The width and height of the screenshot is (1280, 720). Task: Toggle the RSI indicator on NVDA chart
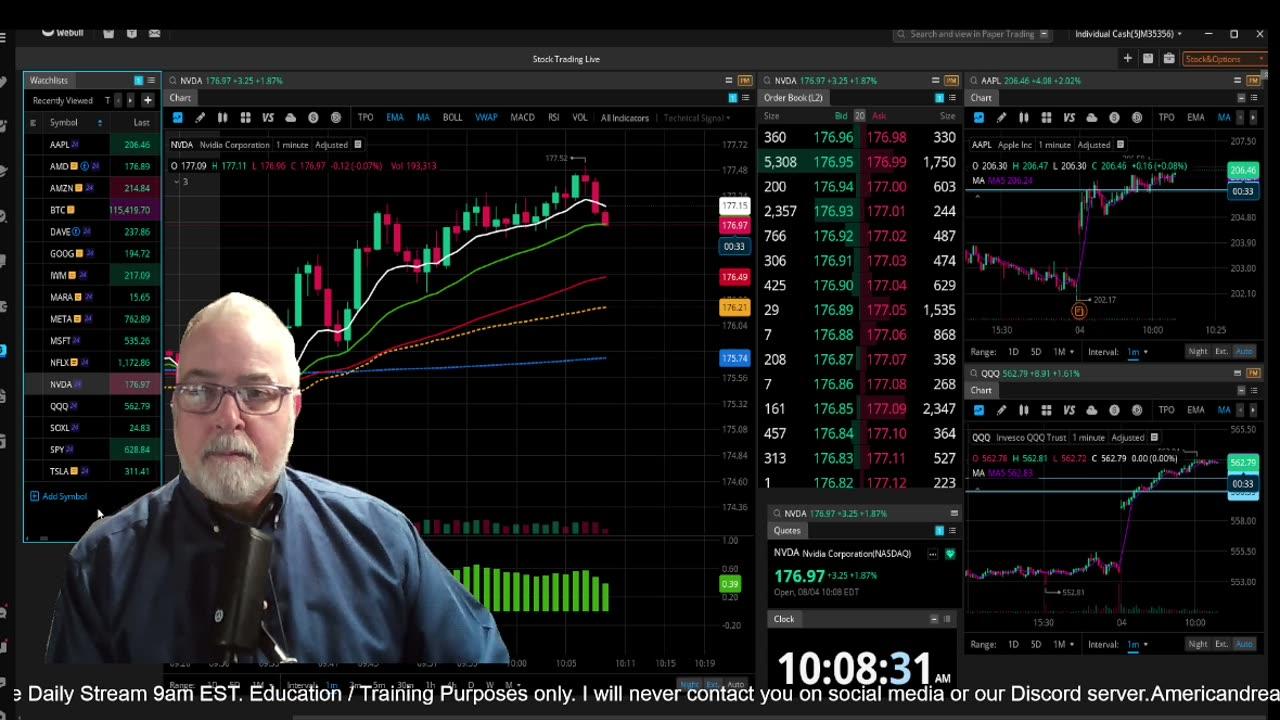pyautogui.click(x=553, y=118)
